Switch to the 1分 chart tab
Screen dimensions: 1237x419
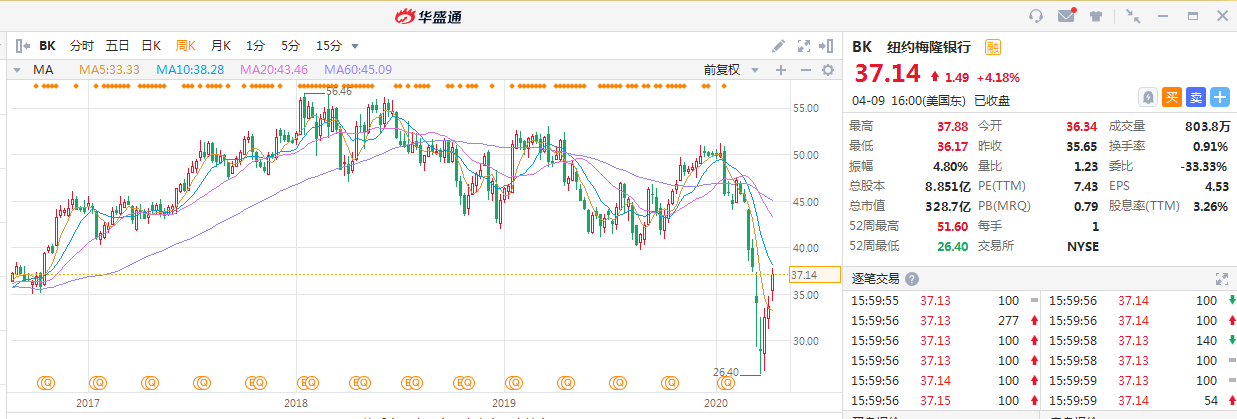point(255,46)
